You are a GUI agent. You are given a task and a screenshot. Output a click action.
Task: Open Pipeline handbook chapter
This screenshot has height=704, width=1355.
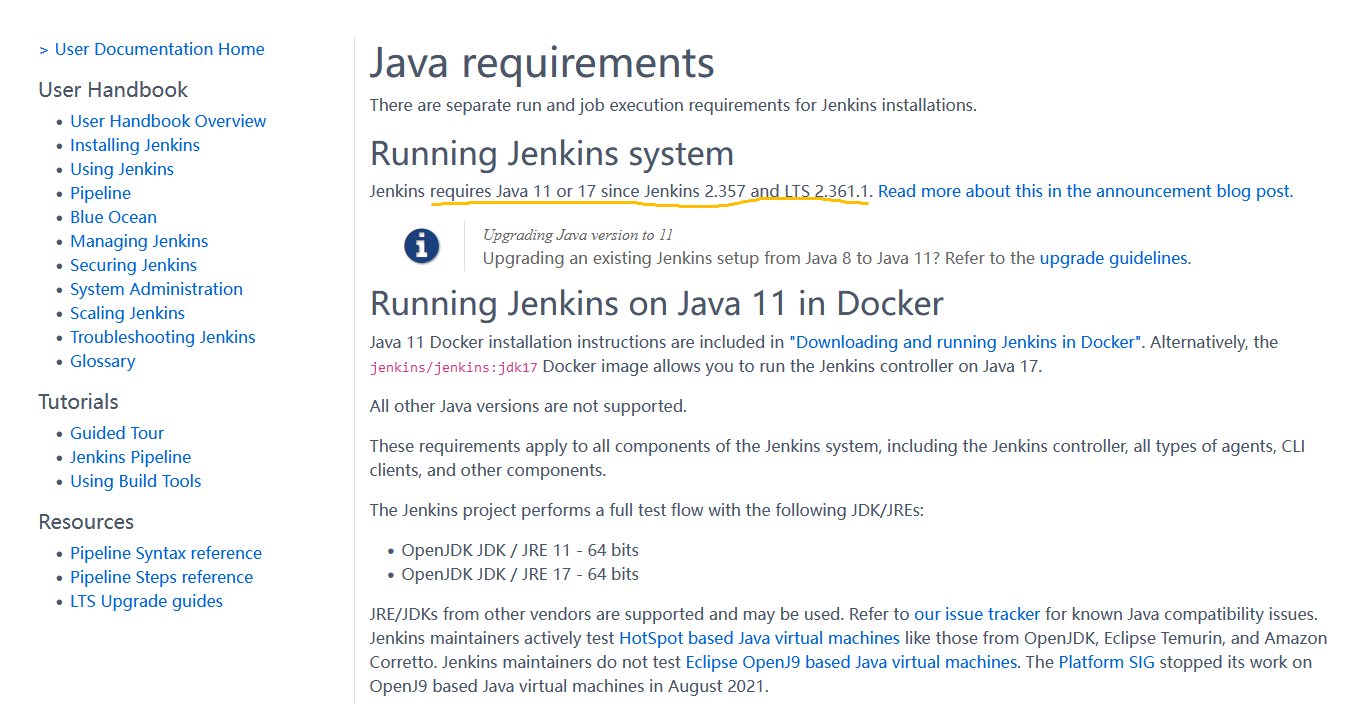[x=100, y=193]
